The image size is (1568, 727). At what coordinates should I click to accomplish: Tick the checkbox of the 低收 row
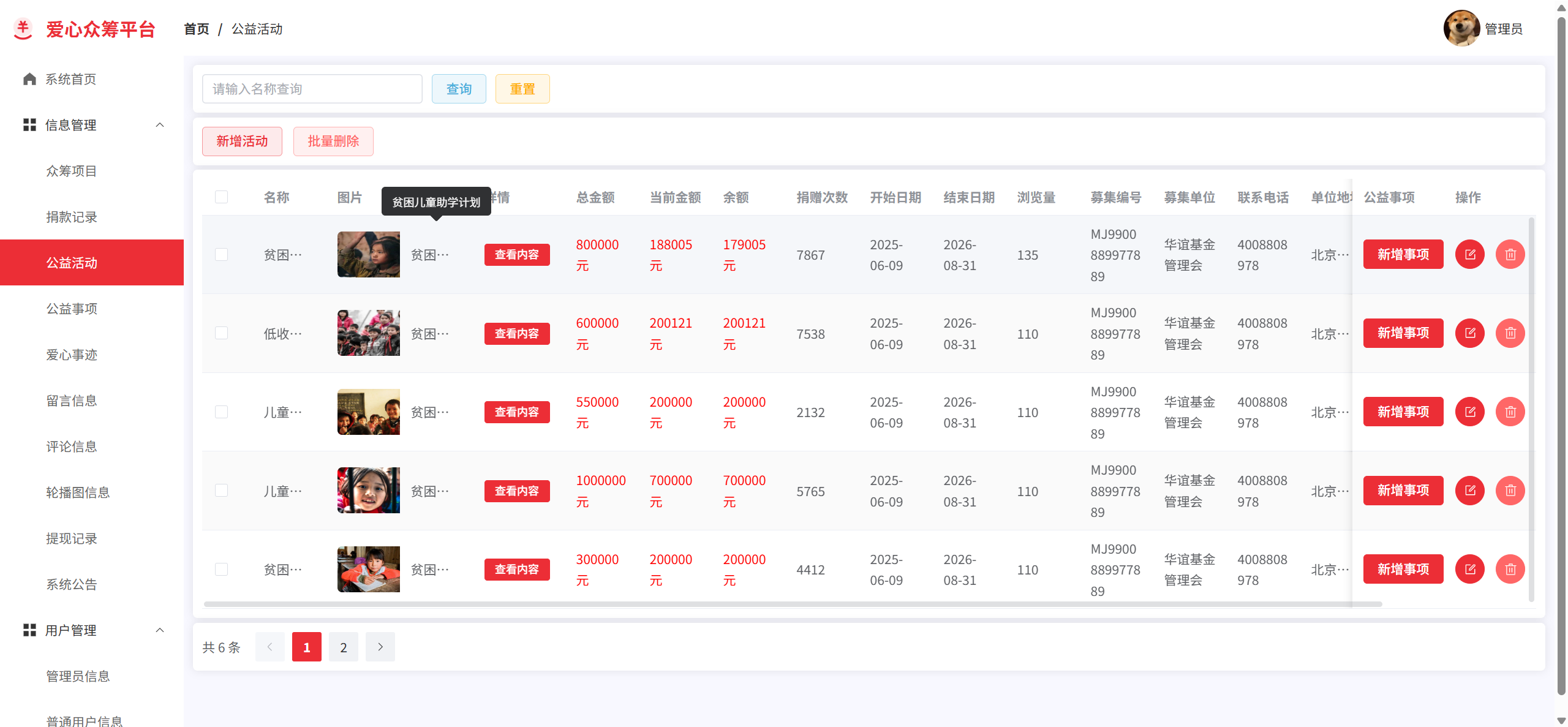point(221,333)
